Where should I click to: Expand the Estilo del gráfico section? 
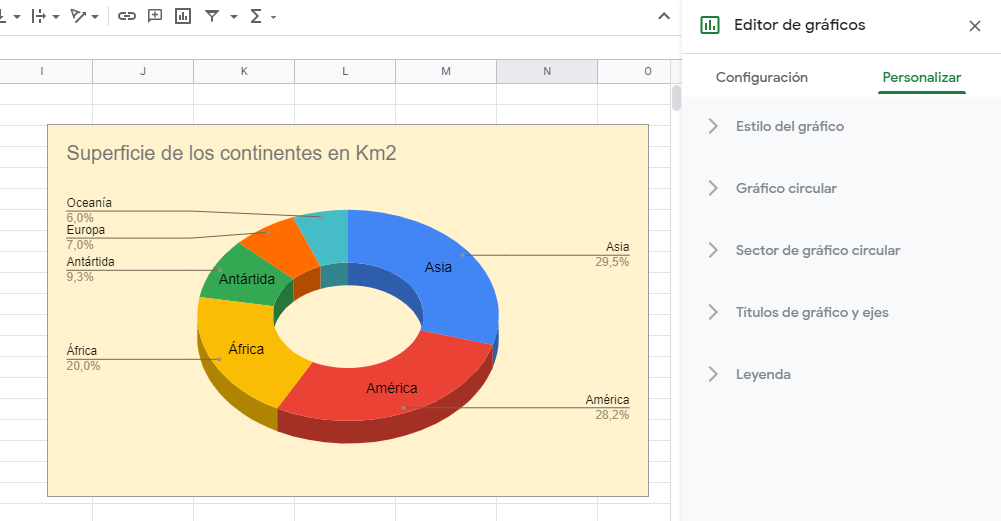(x=789, y=126)
